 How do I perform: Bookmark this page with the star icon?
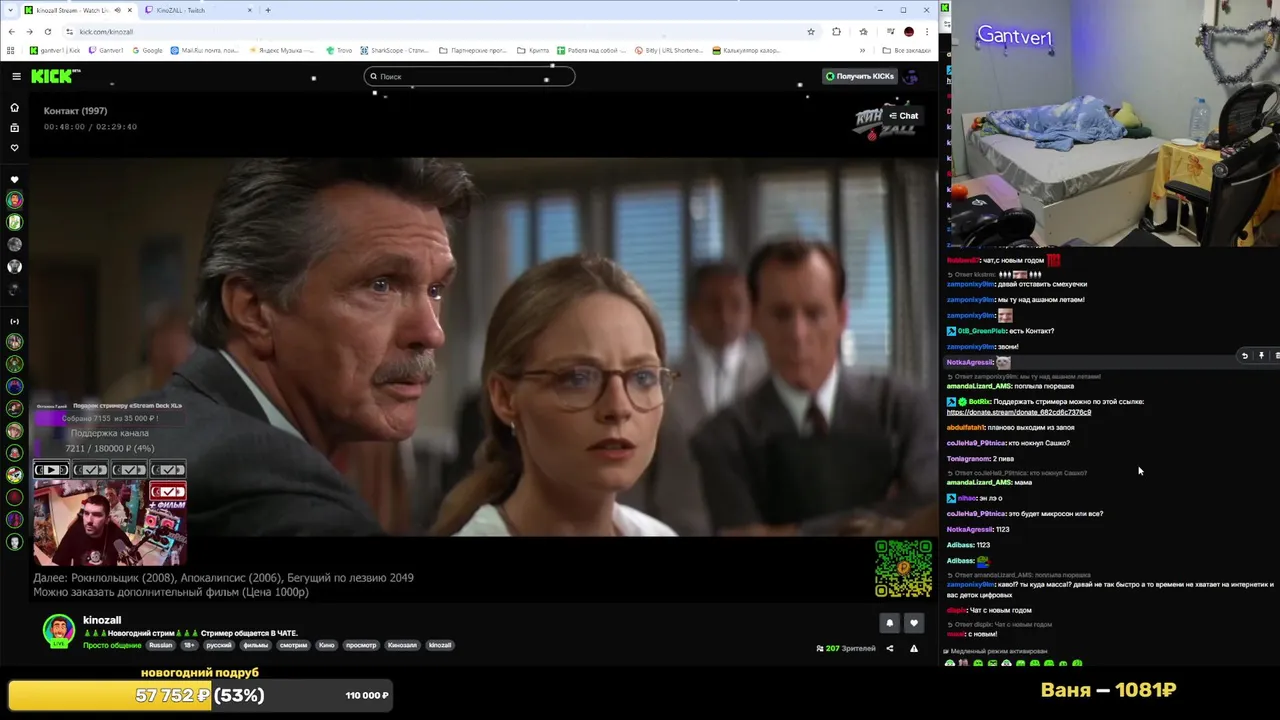pos(810,31)
